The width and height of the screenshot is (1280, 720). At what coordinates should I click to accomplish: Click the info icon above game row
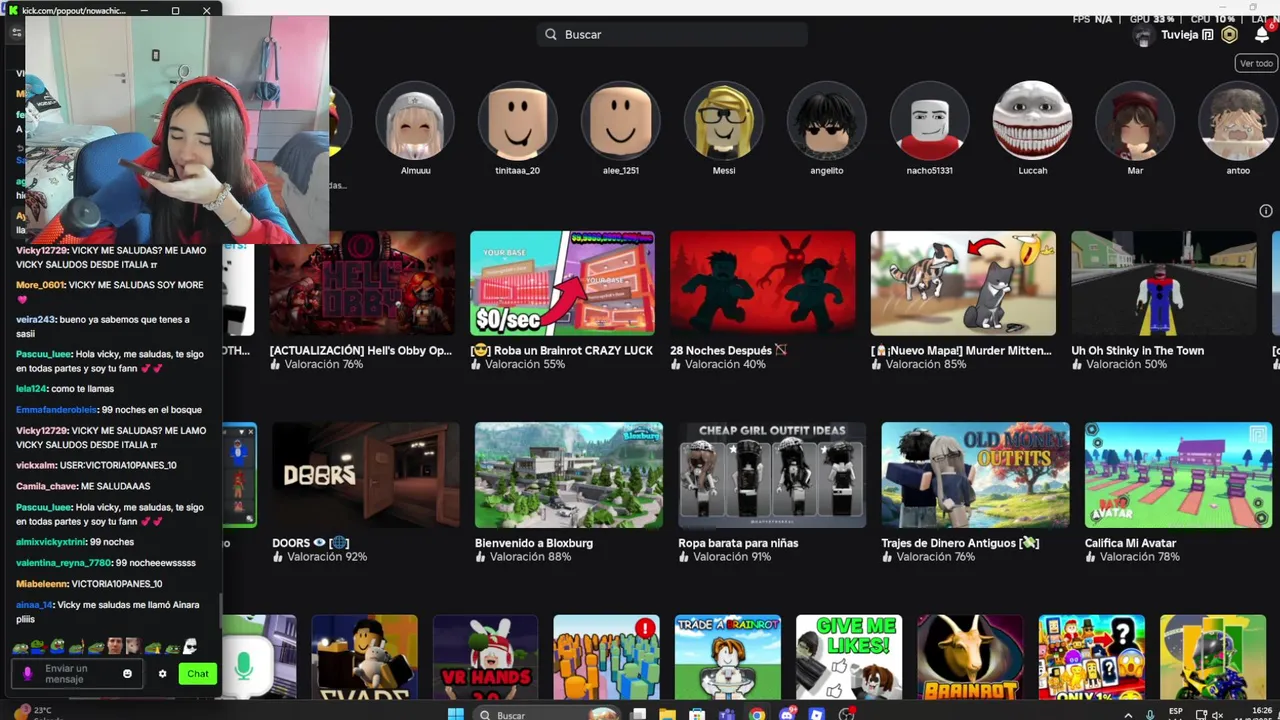tap(1266, 211)
